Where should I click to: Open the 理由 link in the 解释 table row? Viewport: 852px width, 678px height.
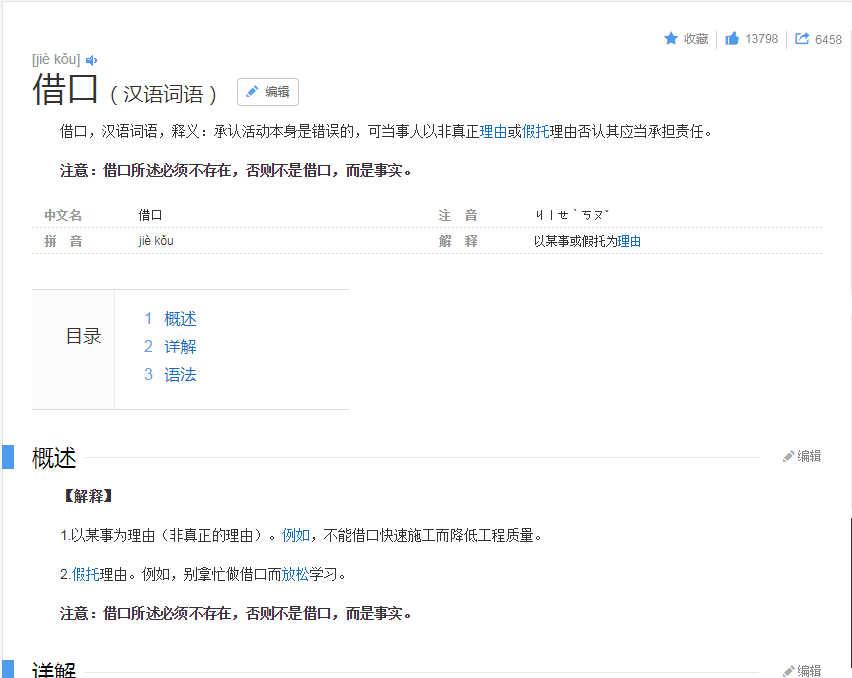click(629, 240)
